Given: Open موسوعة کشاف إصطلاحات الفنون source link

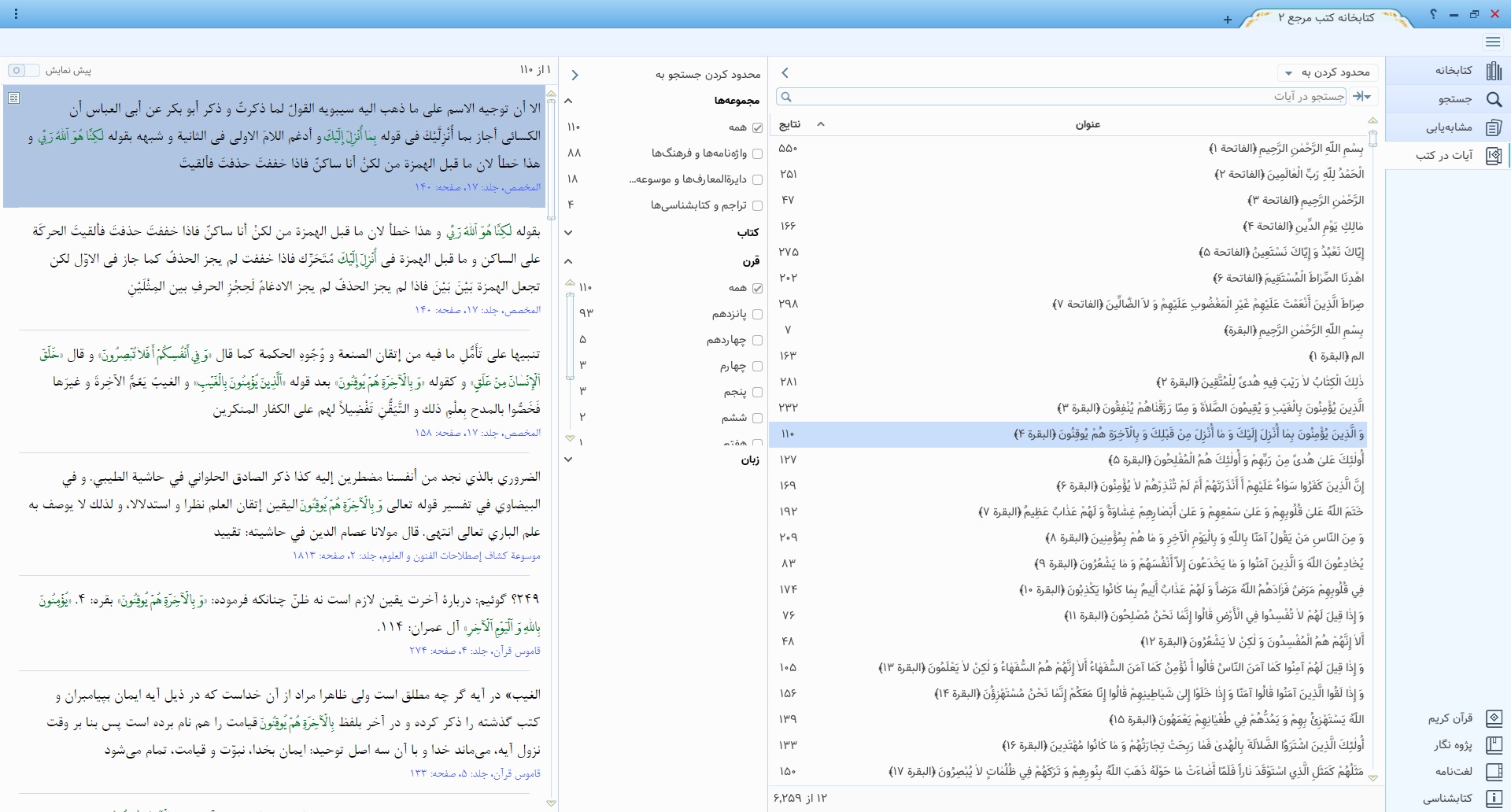Looking at the screenshot, I should coord(416,555).
